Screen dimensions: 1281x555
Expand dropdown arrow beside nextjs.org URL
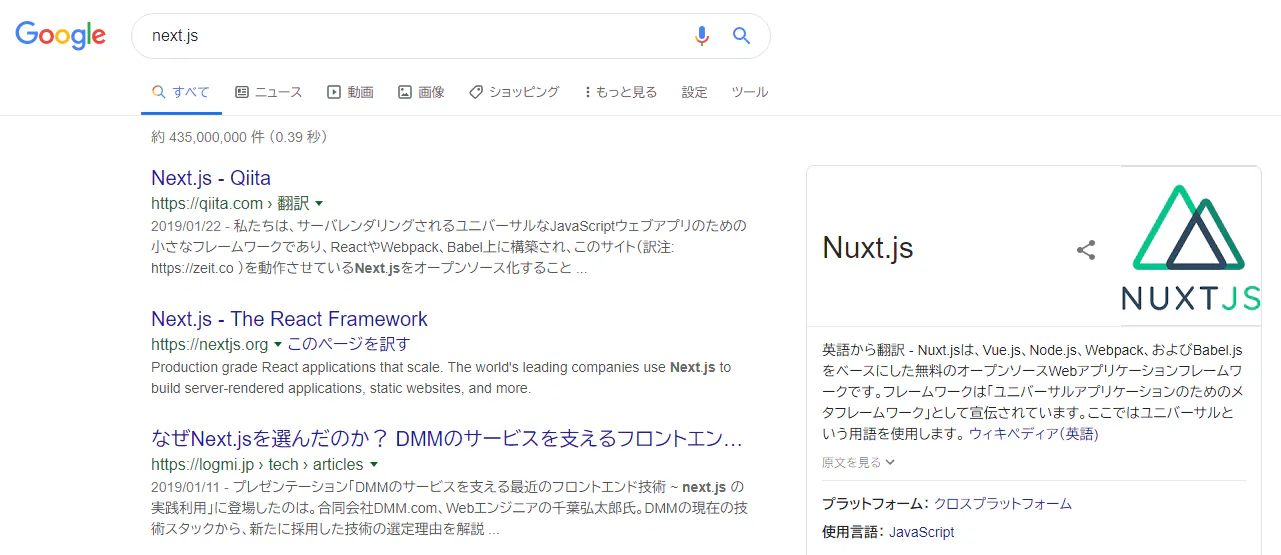coord(278,345)
